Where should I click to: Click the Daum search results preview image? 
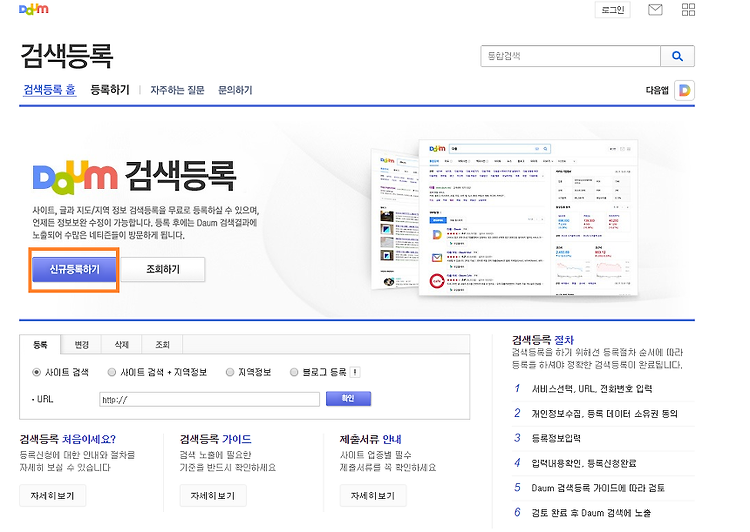[x=504, y=218]
